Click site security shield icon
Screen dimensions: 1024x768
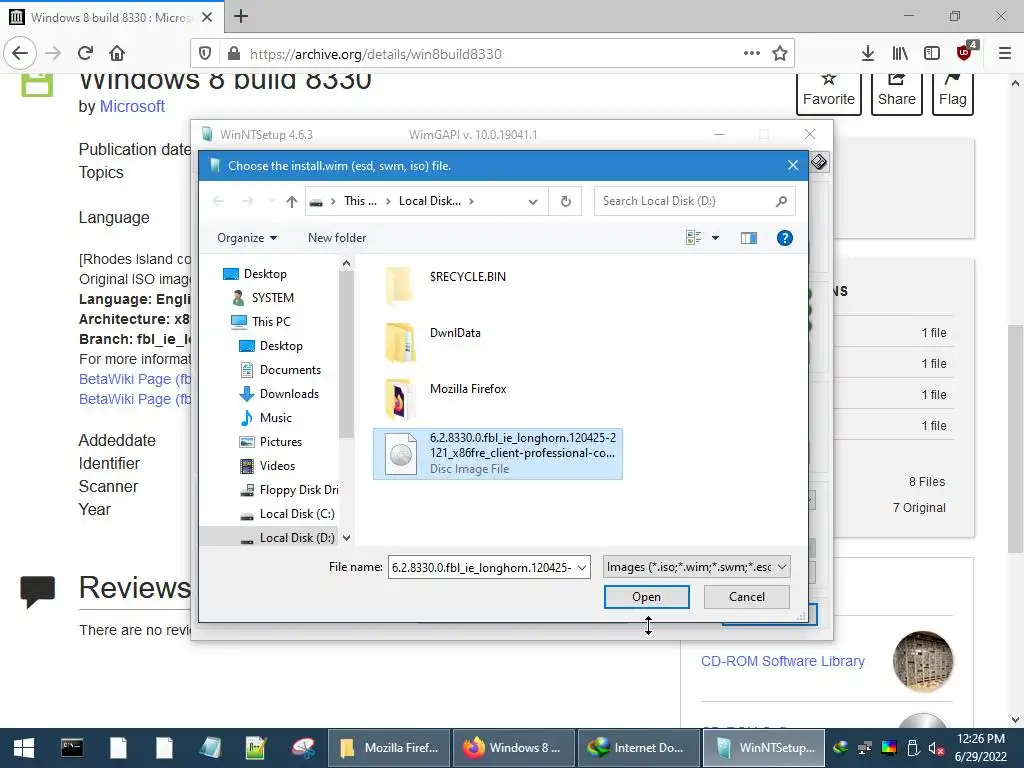[x=205, y=54]
